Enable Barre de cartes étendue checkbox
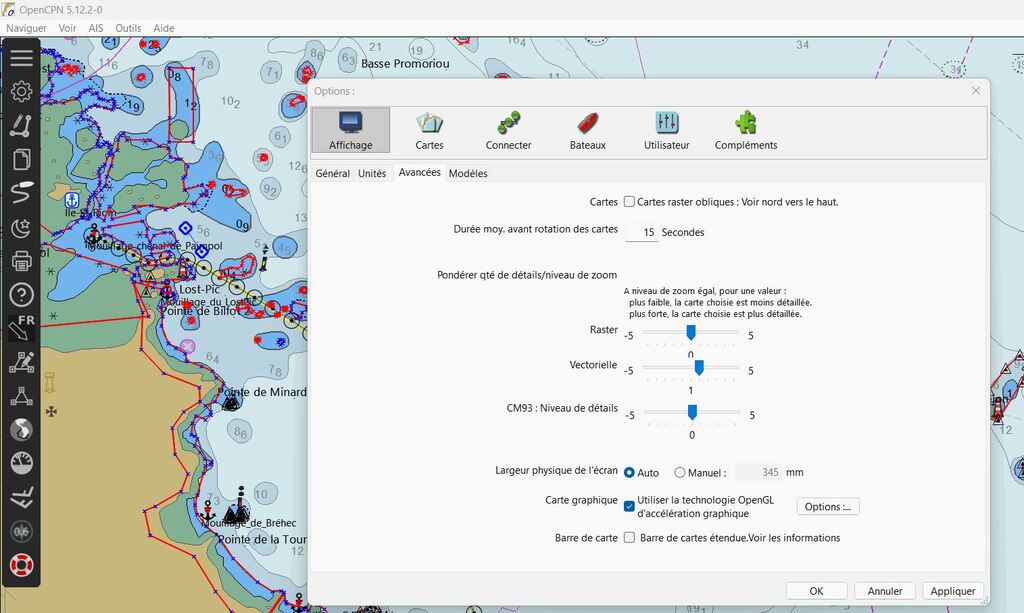Image resolution: width=1024 pixels, height=613 pixels. pos(629,538)
